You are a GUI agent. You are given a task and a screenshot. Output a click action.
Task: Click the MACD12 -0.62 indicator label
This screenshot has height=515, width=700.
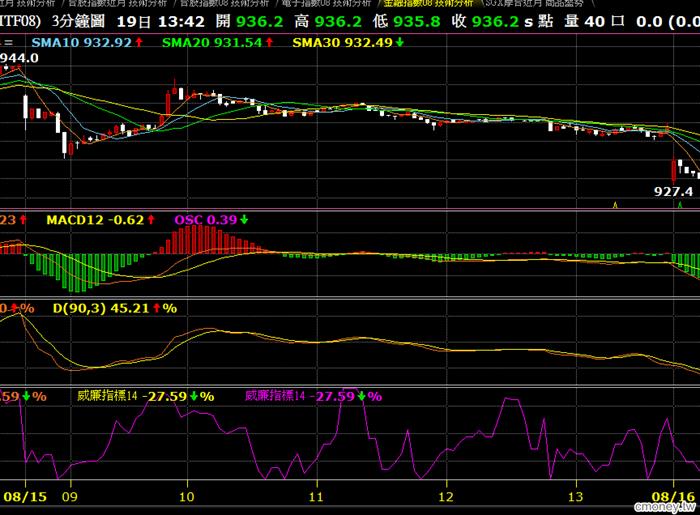pyautogui.click(x=95, y=220)
